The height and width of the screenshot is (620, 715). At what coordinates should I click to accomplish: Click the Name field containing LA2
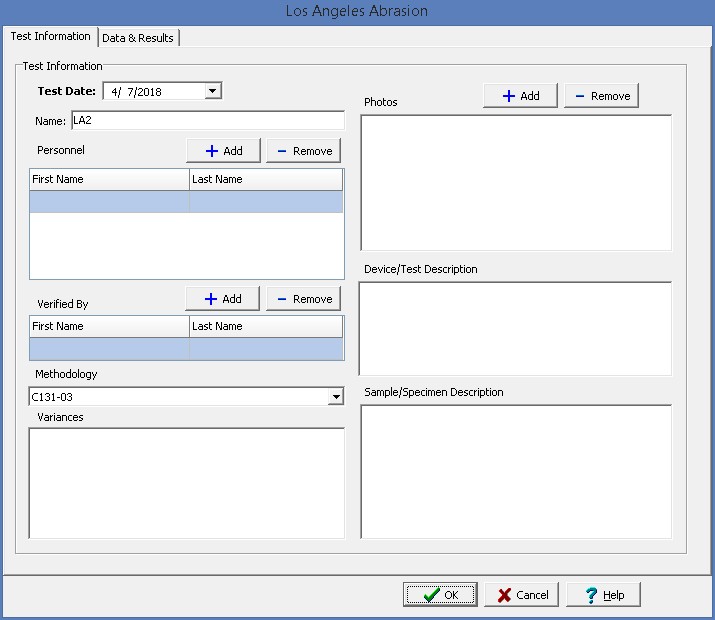[206, 121]
